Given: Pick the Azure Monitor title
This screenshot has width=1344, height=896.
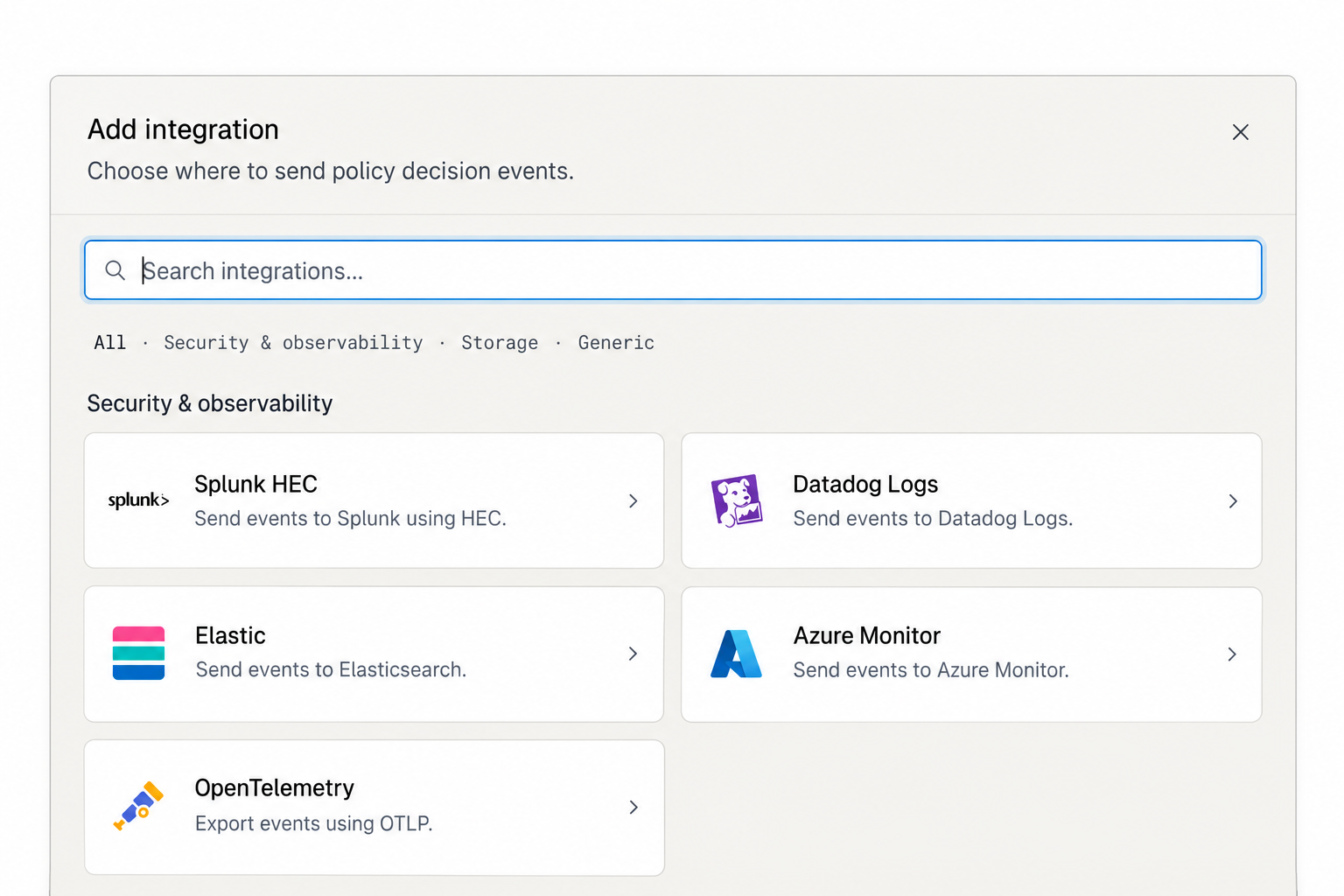Looking at the screenshot, I should click(x=867, y=635).
